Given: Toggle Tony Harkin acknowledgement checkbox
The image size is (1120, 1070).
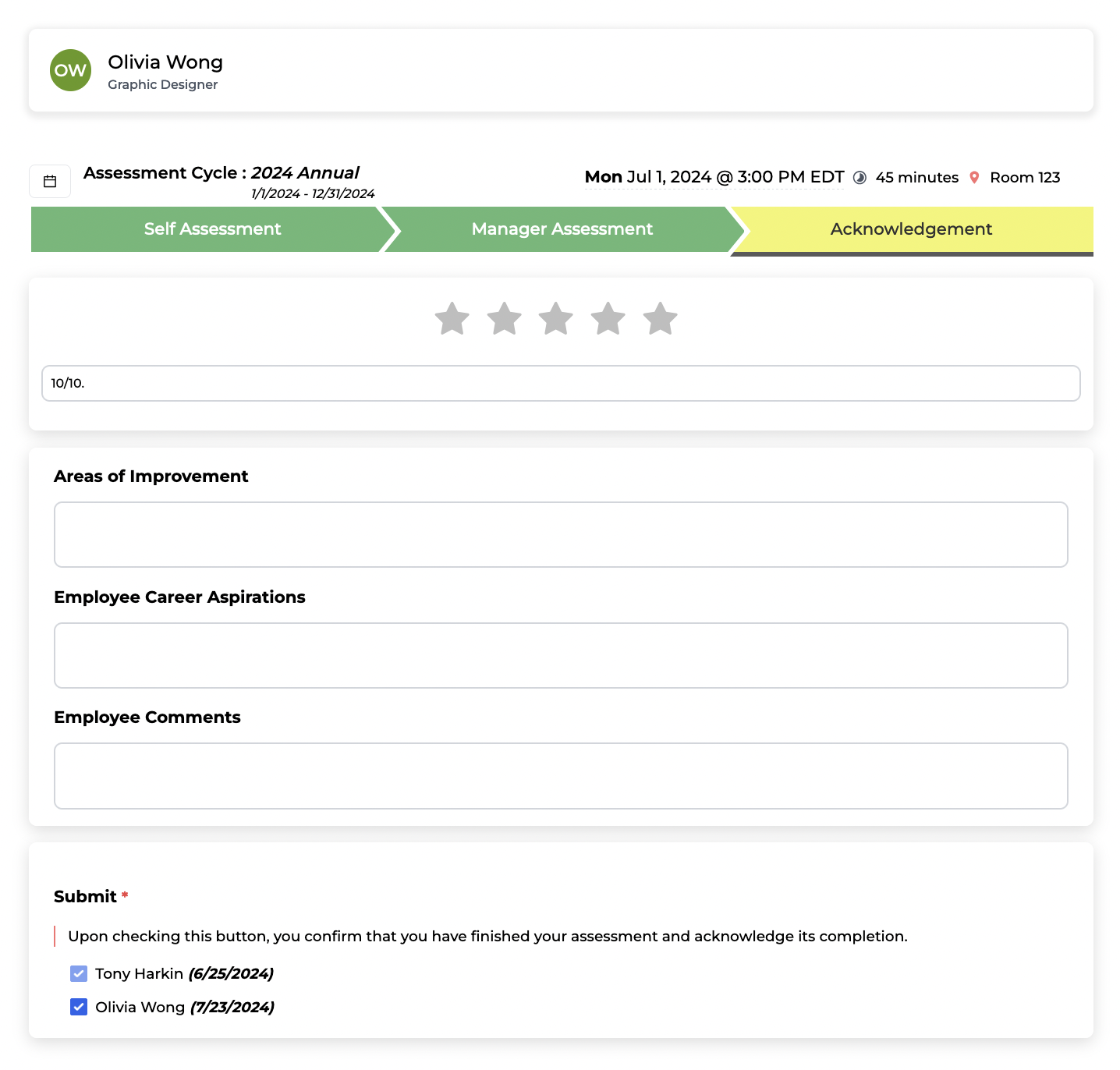Looking at the screenshot, I should point(79,973).
